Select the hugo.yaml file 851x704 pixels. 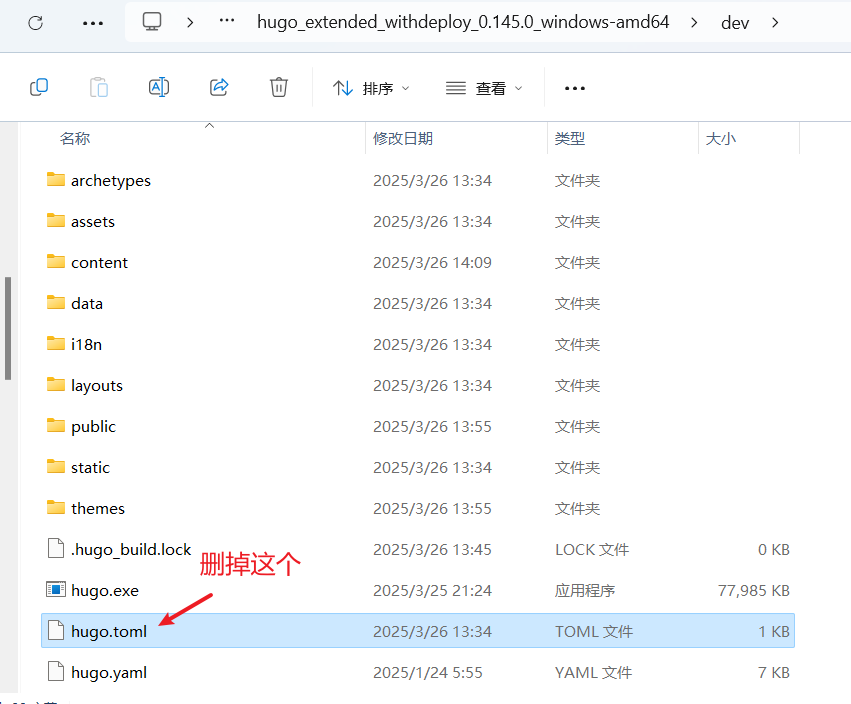click(x=109, y=673)
